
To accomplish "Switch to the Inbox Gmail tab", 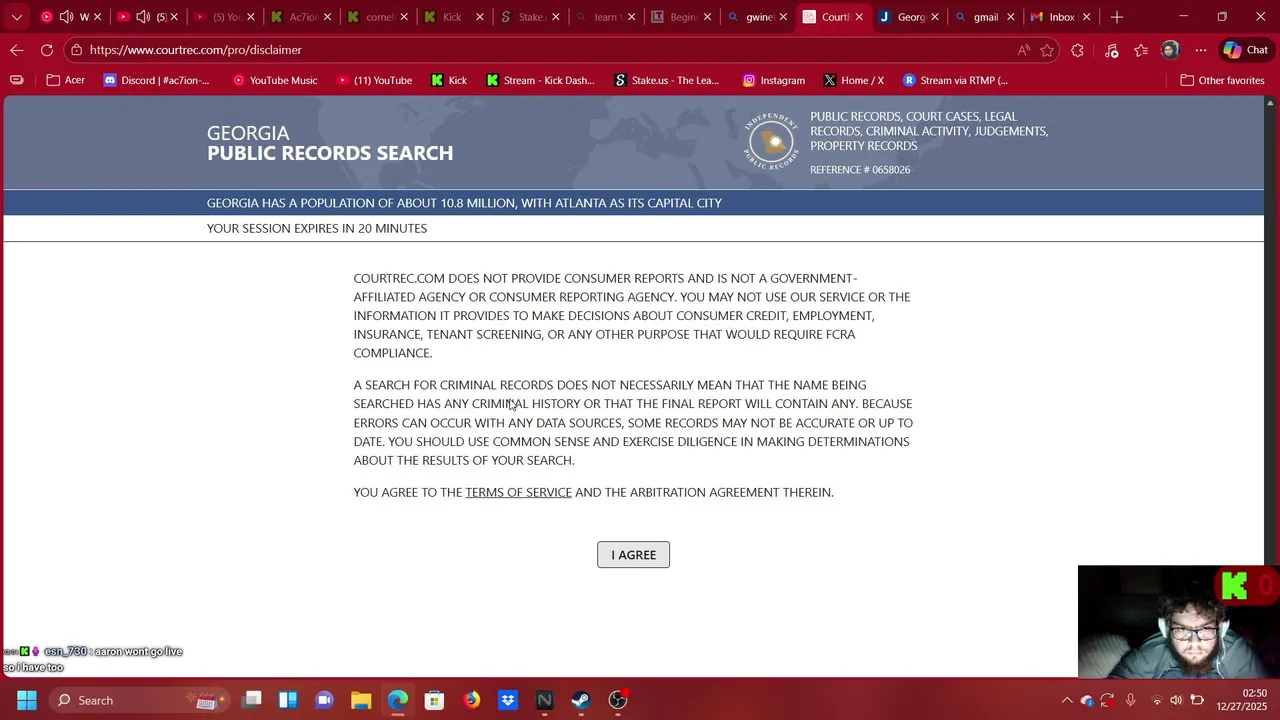I will 1060,17.
